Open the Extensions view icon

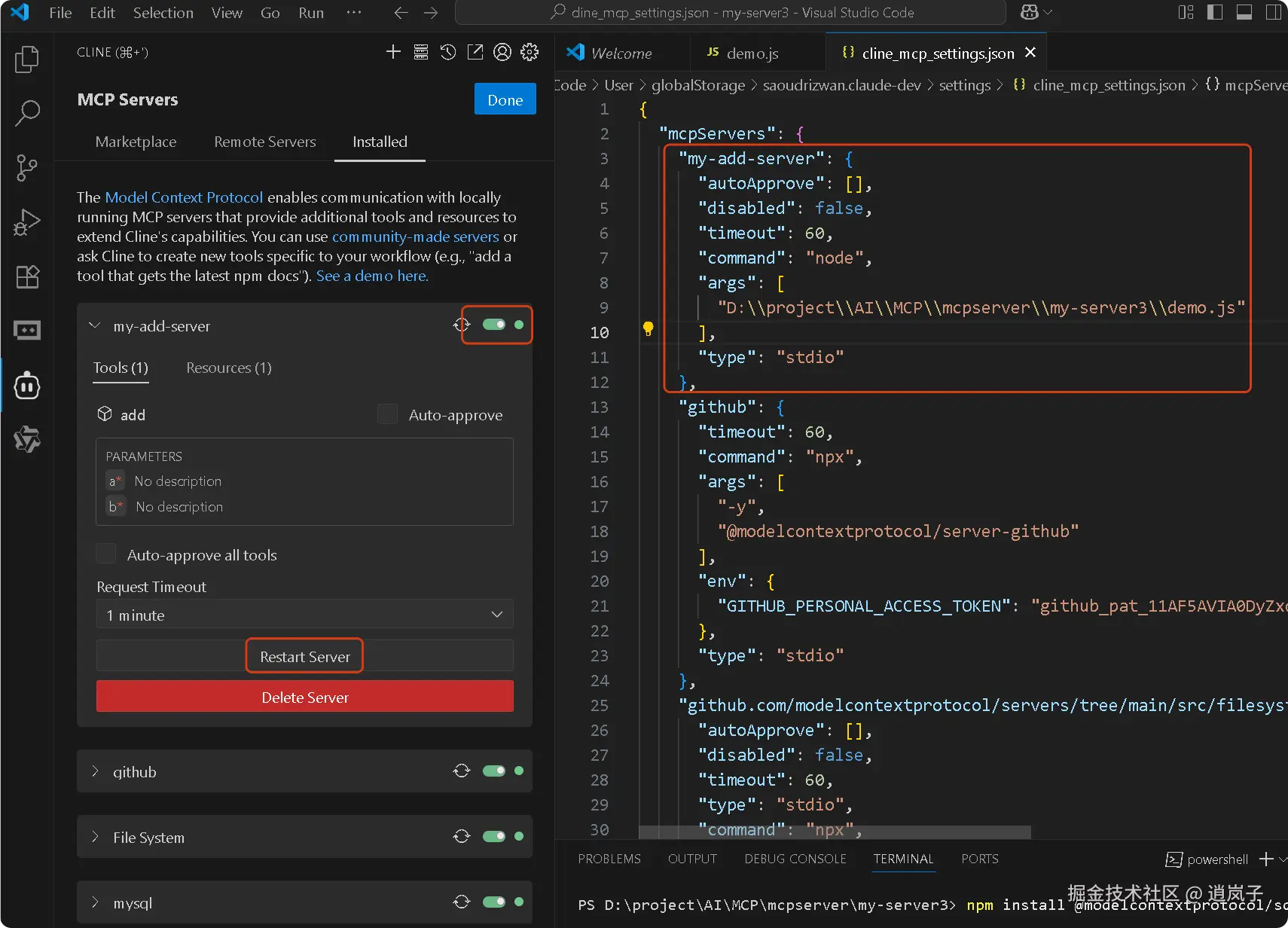coord(27,276)
